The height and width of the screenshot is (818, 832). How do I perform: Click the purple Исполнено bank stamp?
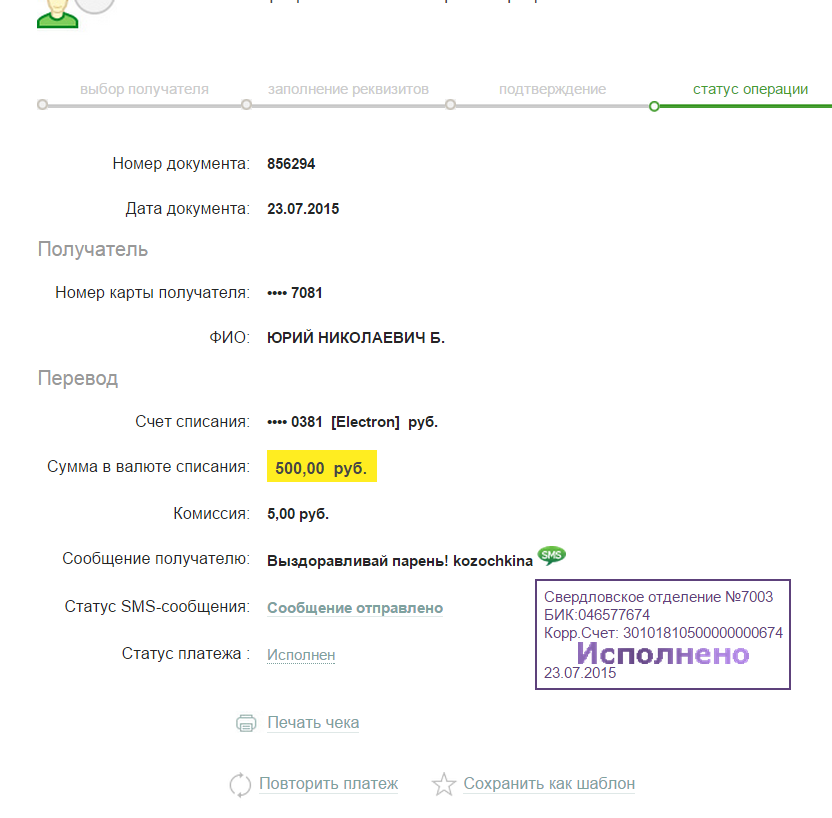(x=663, y=634)
